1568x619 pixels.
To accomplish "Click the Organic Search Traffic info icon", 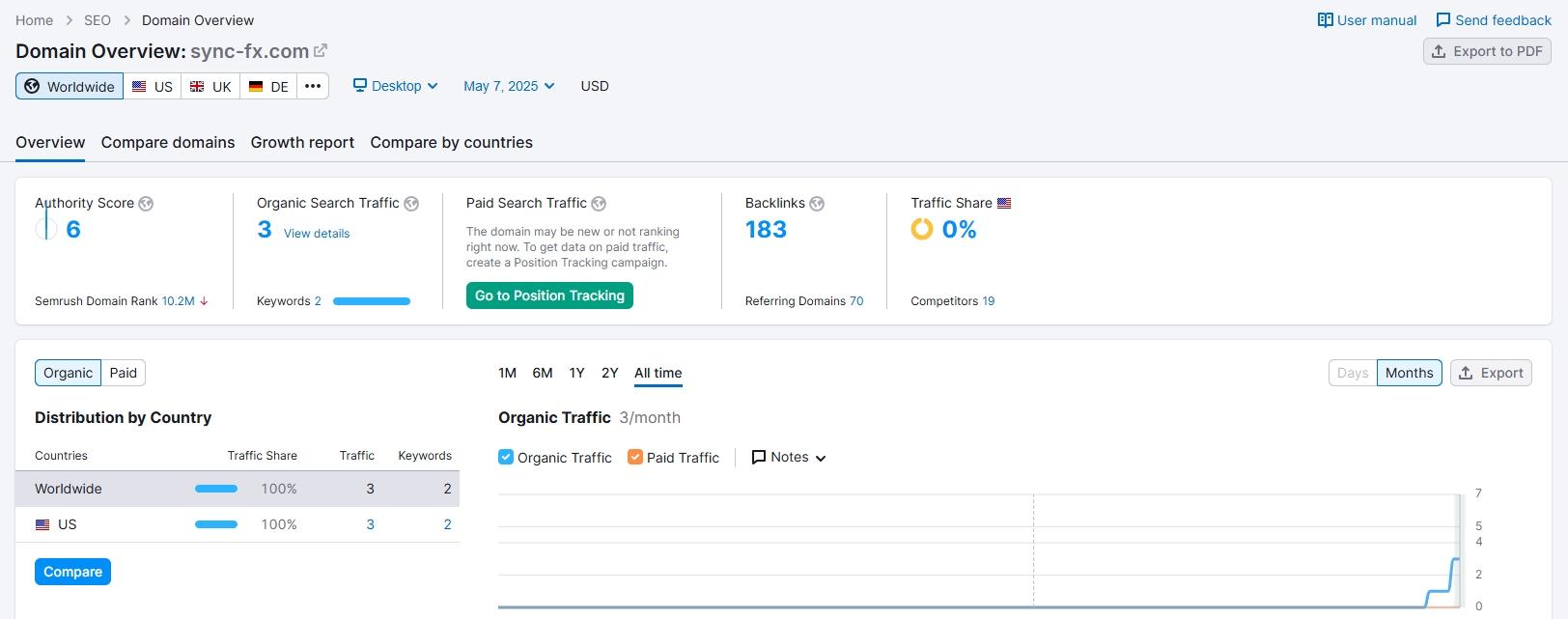I will pyautogui.click(x=411, y=204).
